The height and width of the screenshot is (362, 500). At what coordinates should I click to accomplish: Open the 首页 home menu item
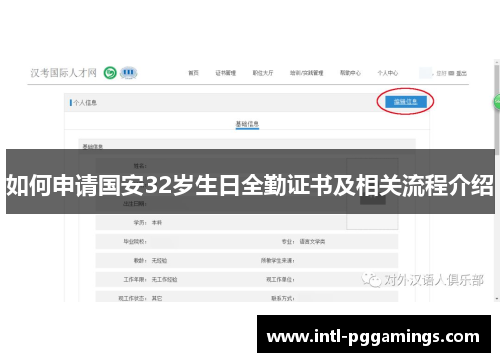tap(193, 73)
